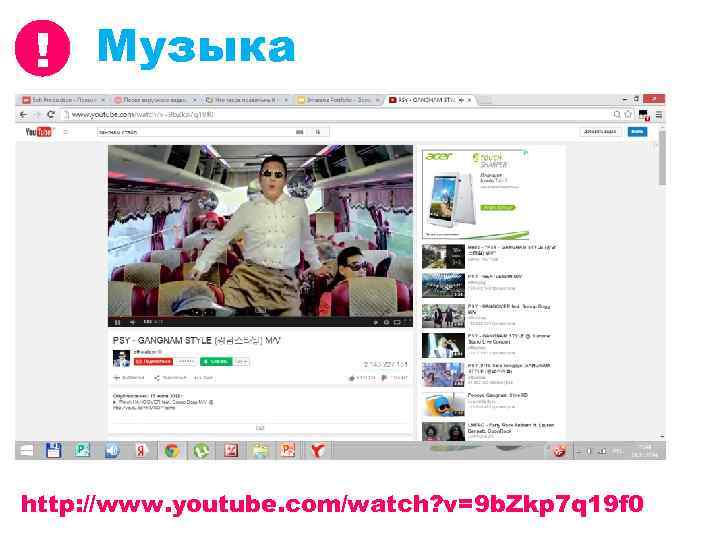Open the Chrome hamburger menu
This screenshot has width=720, height=540.
click(659, 115)
